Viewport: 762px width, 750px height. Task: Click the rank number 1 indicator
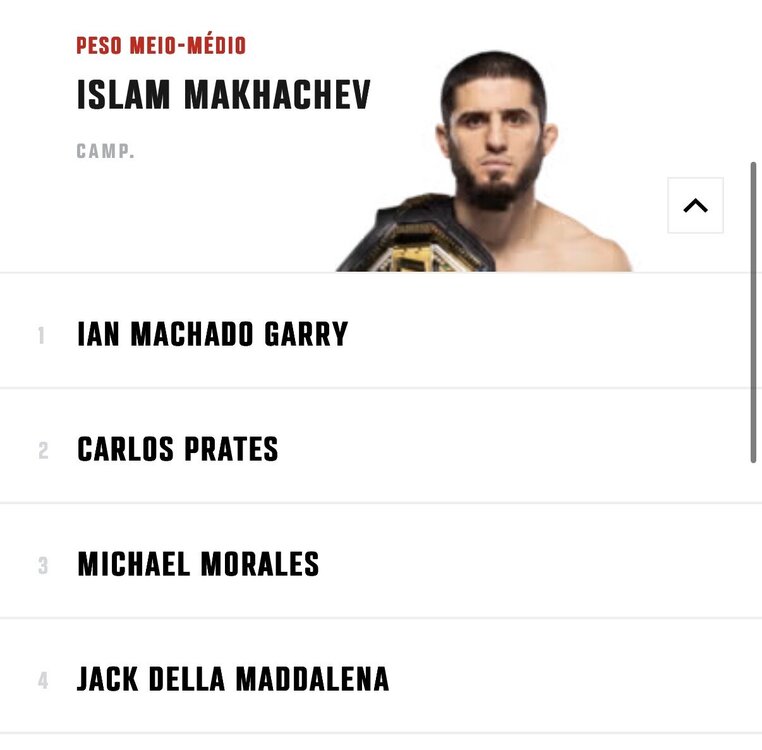(41, 336)
